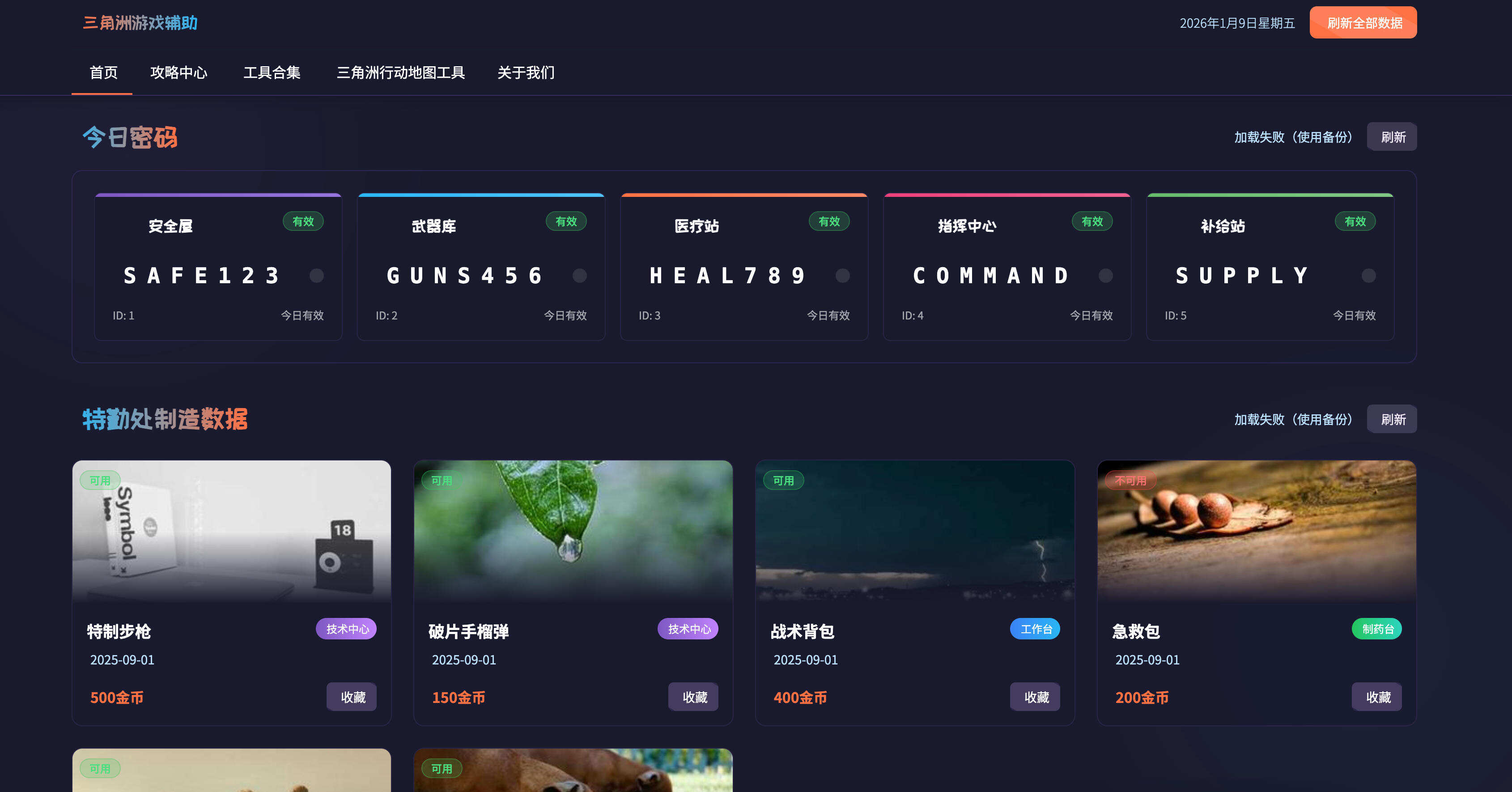Refresh the 特勤处制造数据 section

pyautogui.click(x=1392, y=419)
